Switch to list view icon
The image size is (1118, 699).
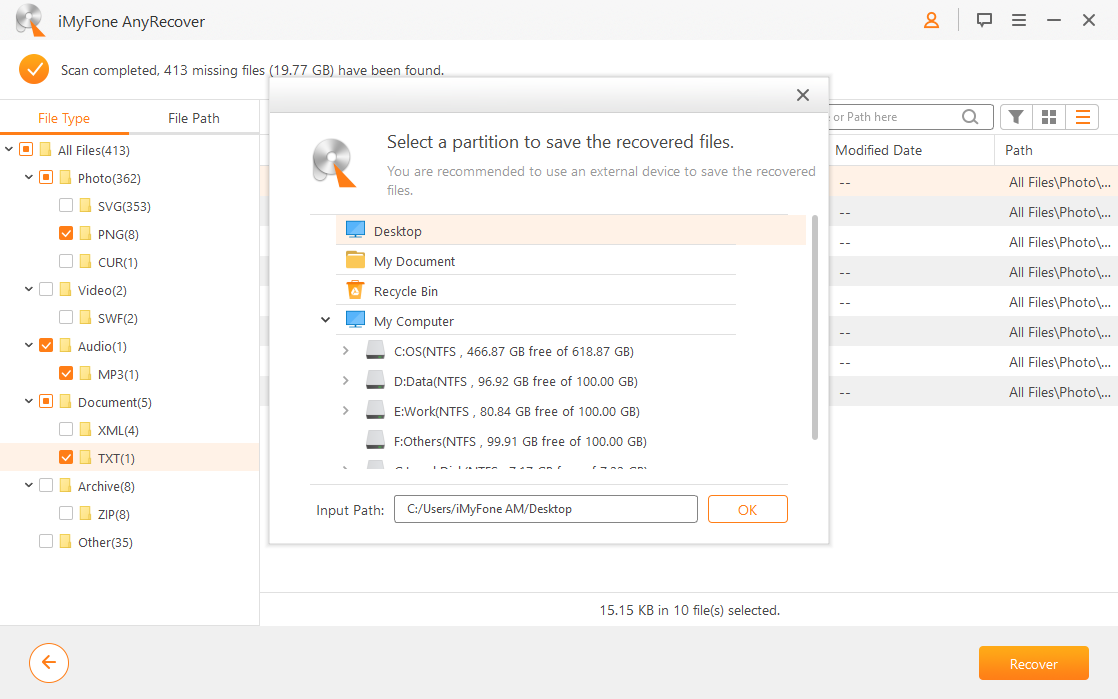click(1082, 116)
